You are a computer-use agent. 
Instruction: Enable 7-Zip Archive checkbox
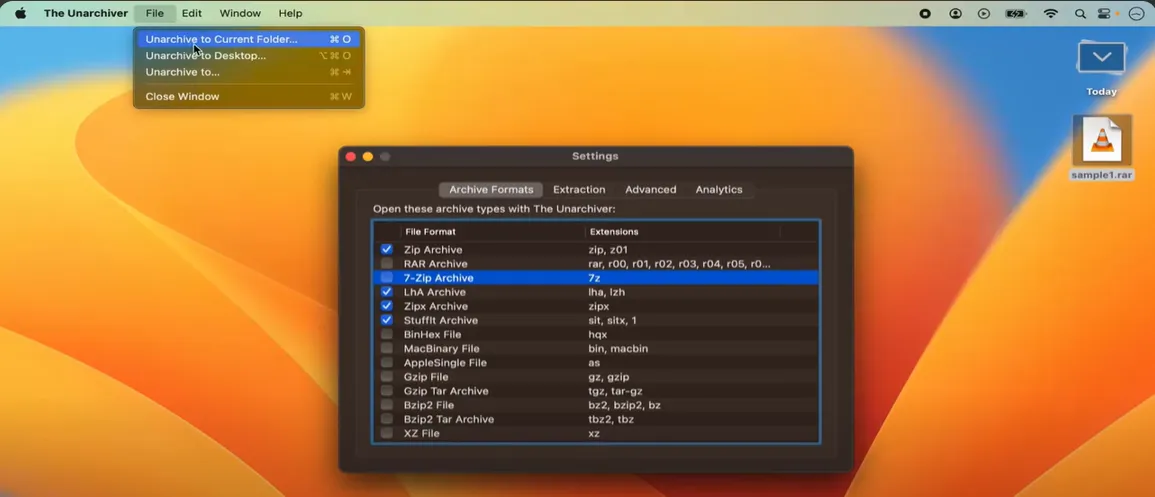pyautogui.click(x=387, y=278)
